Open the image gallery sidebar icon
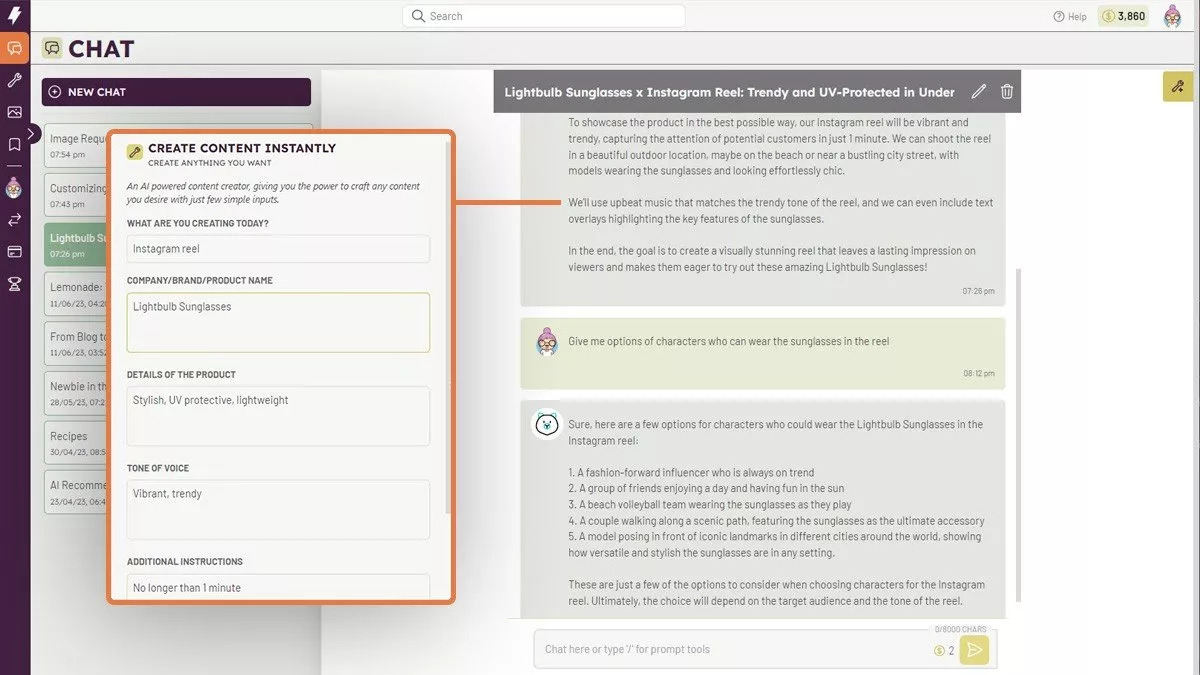The height and width of the screenshot is (675, 1200). click(15, 112)
